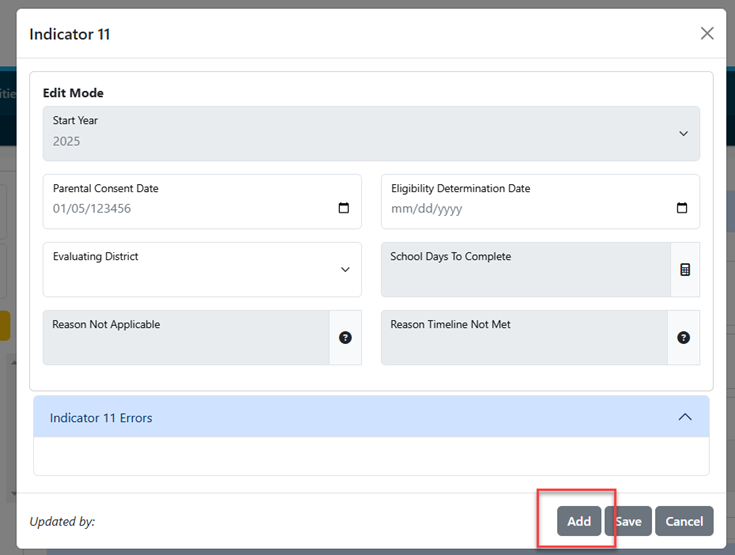Click the Parental Consent Date field
The height and width of the screenshot is (555, 735).
point(202,202)
